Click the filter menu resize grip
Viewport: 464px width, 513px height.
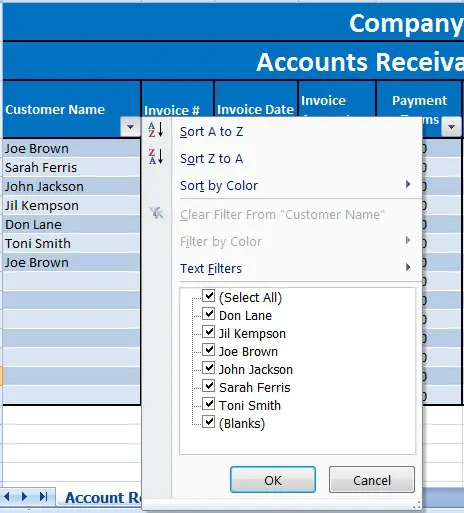418,505
